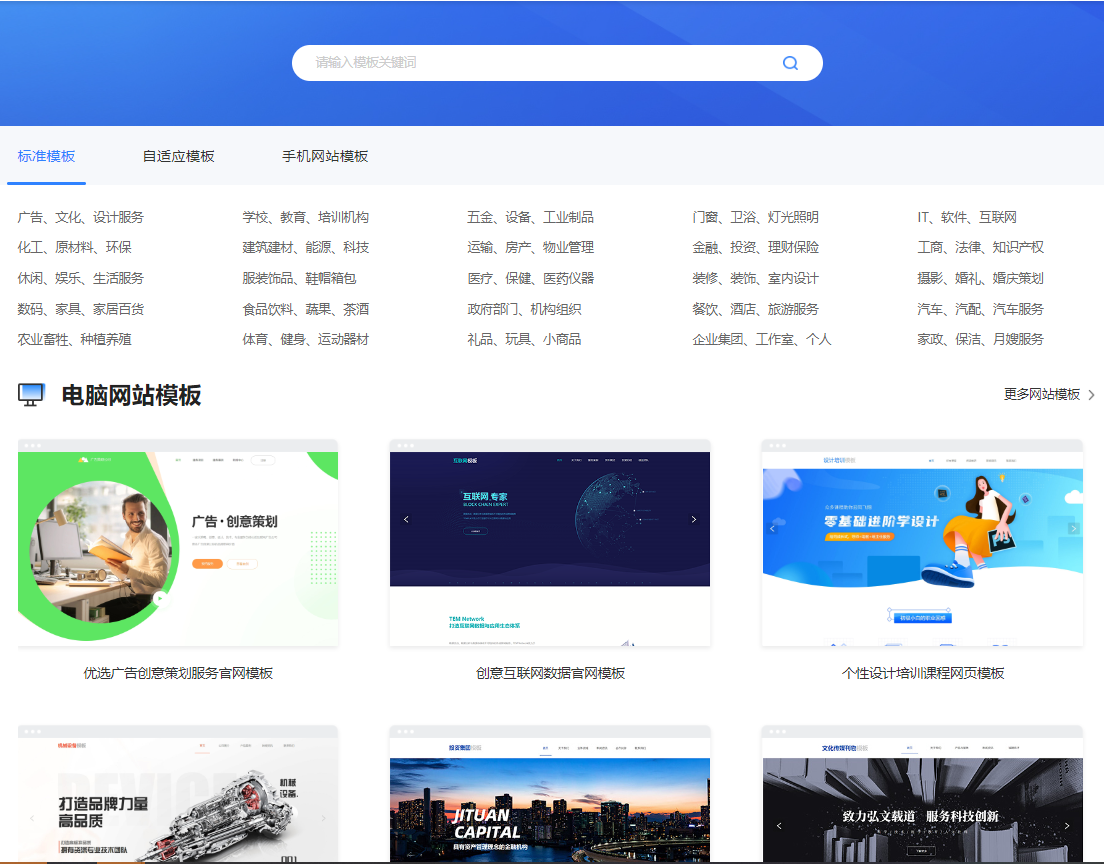Open the 优选广告创意策划服务官网模板 thumbnail

(178, 545)
